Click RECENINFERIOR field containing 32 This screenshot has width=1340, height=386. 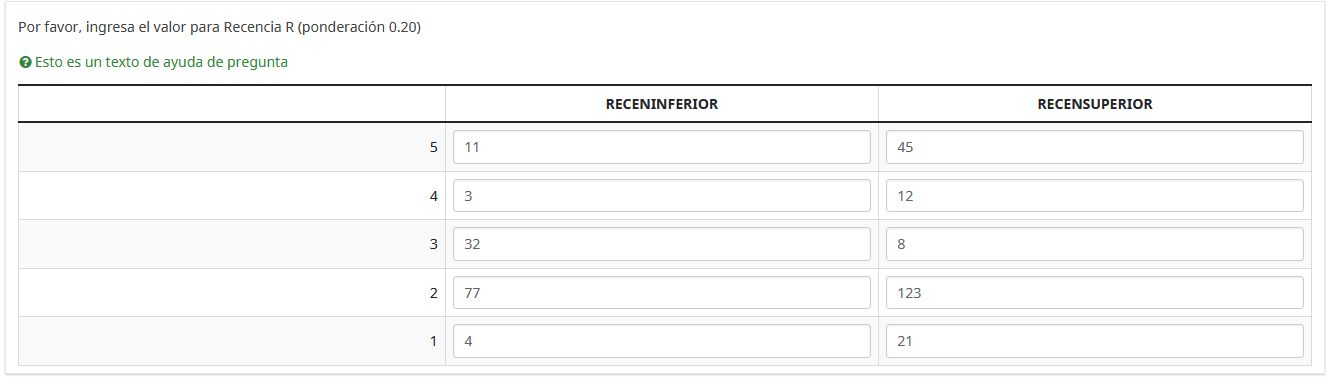pos(662,244)
